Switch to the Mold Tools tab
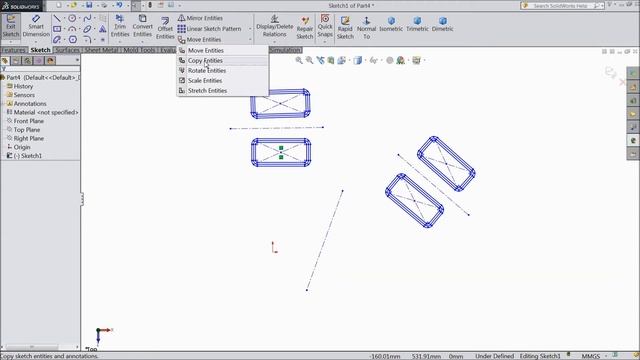 139,50
